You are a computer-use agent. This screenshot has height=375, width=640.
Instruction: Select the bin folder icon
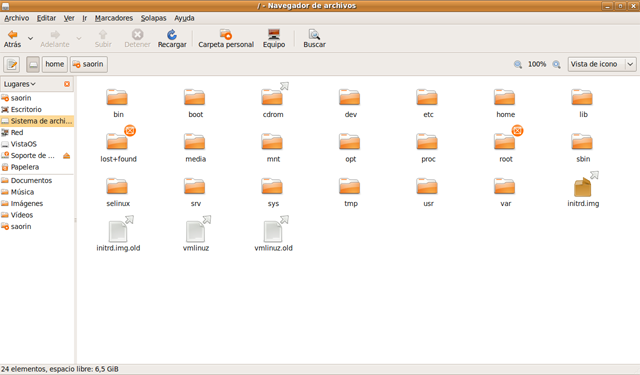coord(117,98)
